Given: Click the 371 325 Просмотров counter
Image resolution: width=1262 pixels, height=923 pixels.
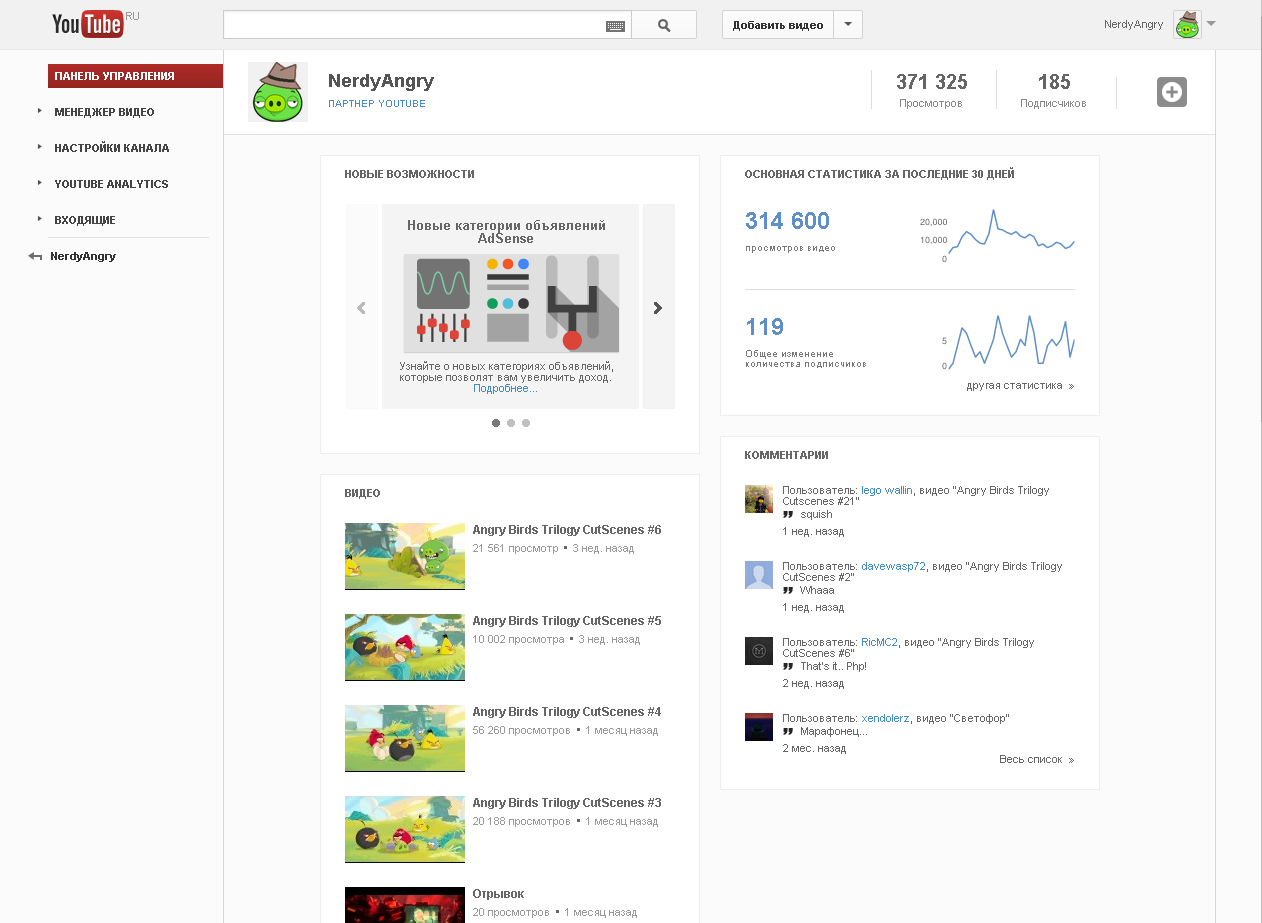Looking at the screenshot, I should (932, 89).
